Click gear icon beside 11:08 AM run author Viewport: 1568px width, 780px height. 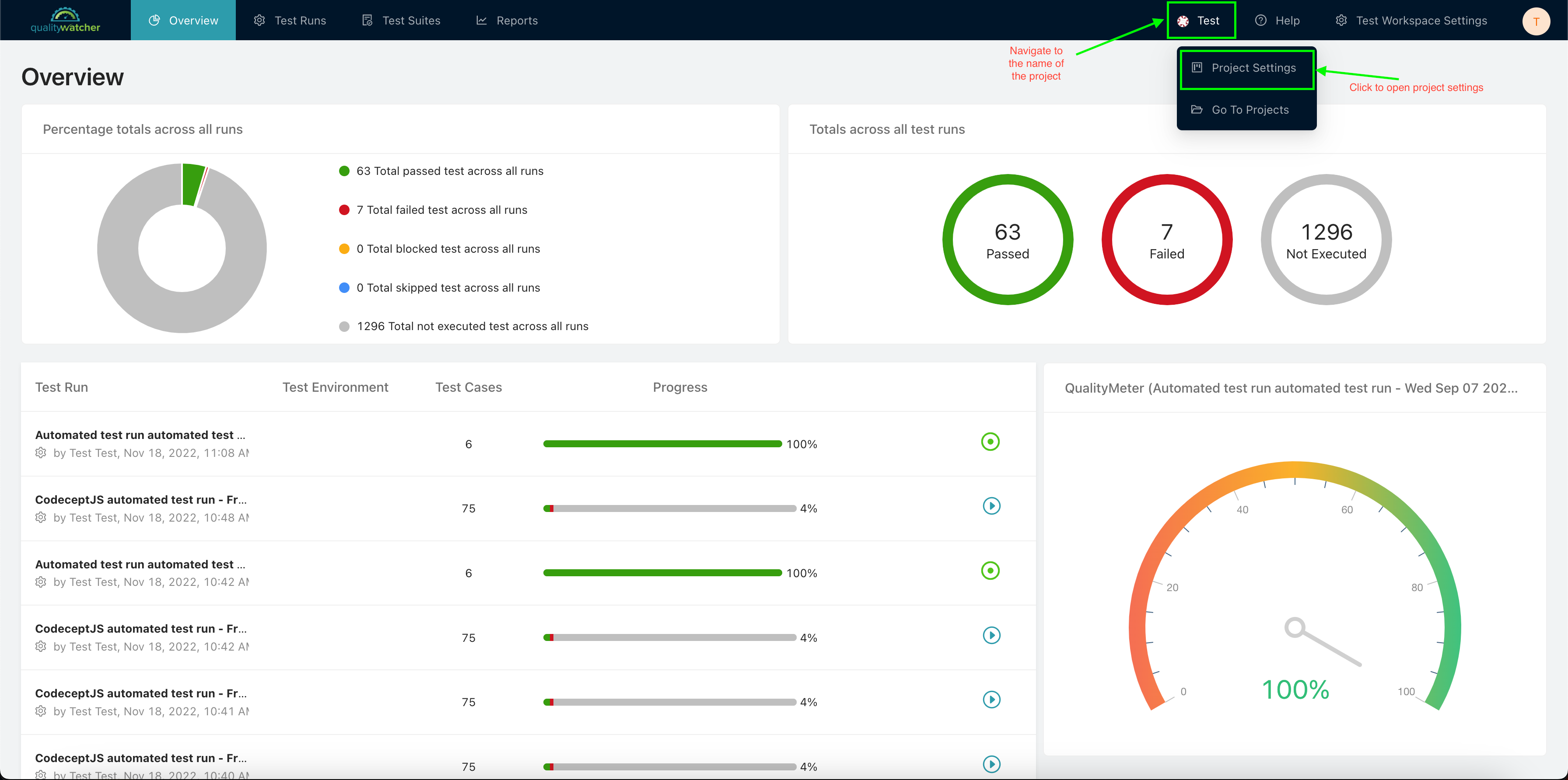[41, 453]
